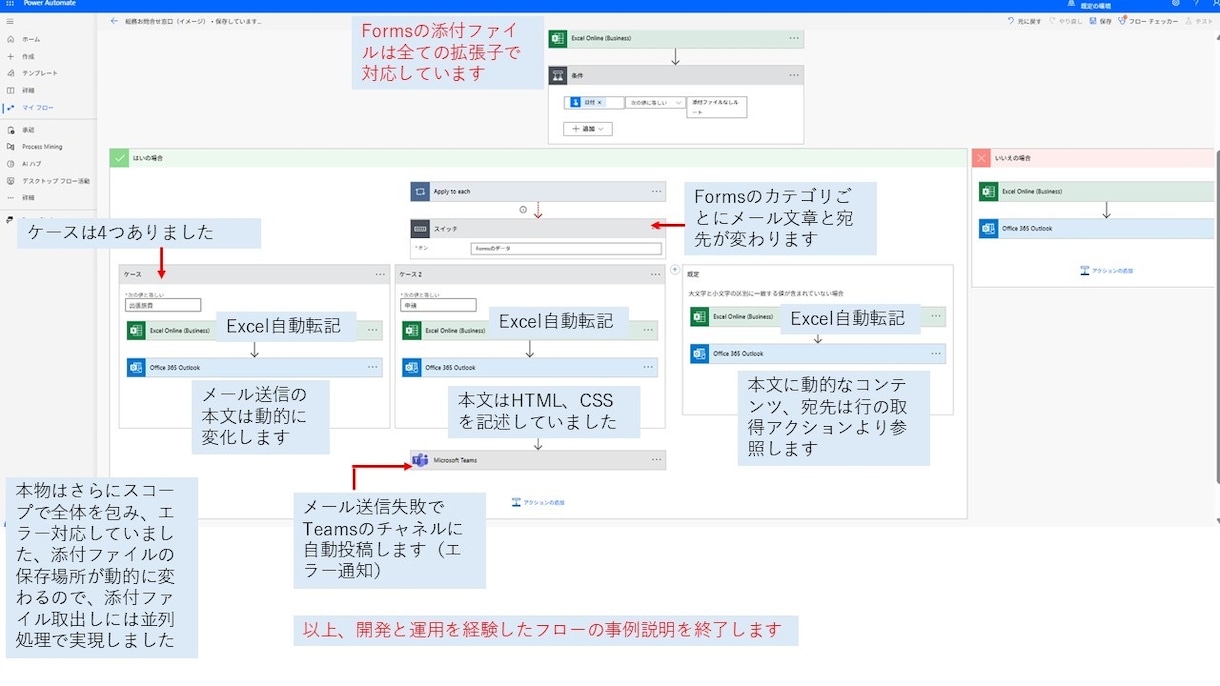Open the Outlook ellipsis menu in ケース 2

pyautogui.click(x=648, y=367)
